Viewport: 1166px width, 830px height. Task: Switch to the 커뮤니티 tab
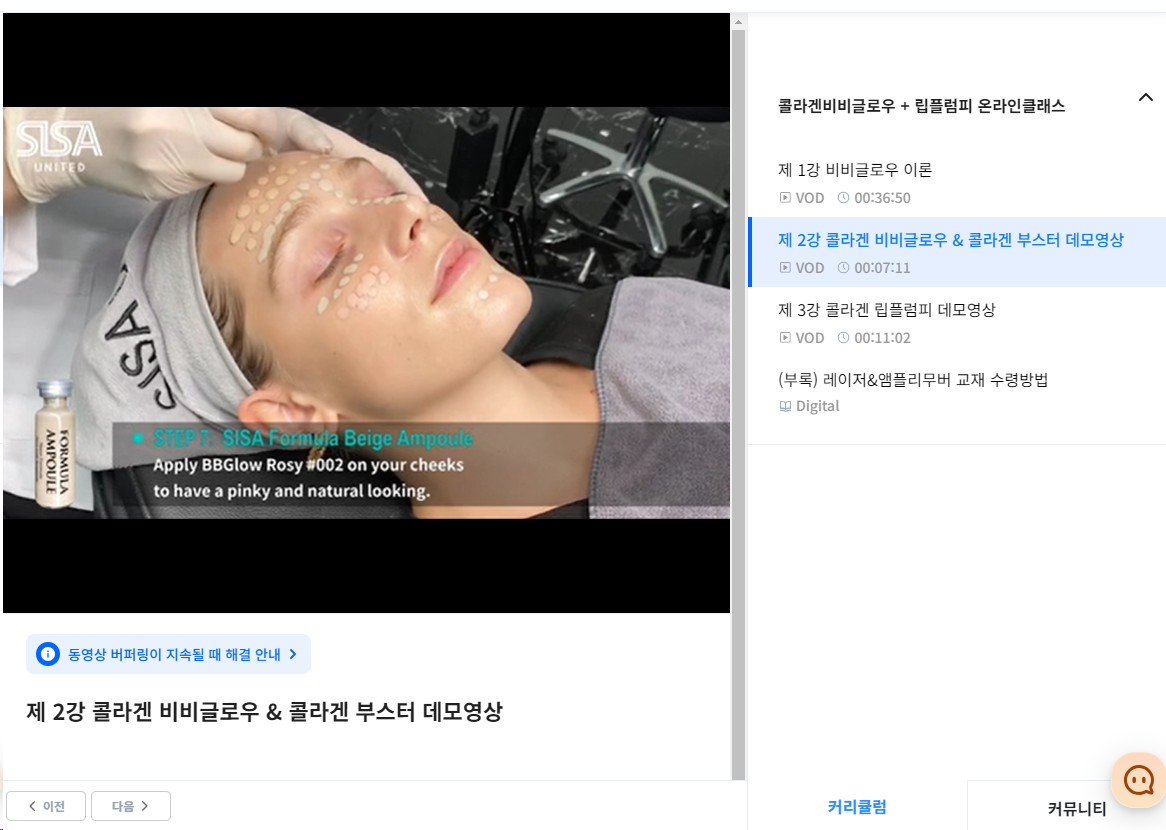tap(1076, 808)
